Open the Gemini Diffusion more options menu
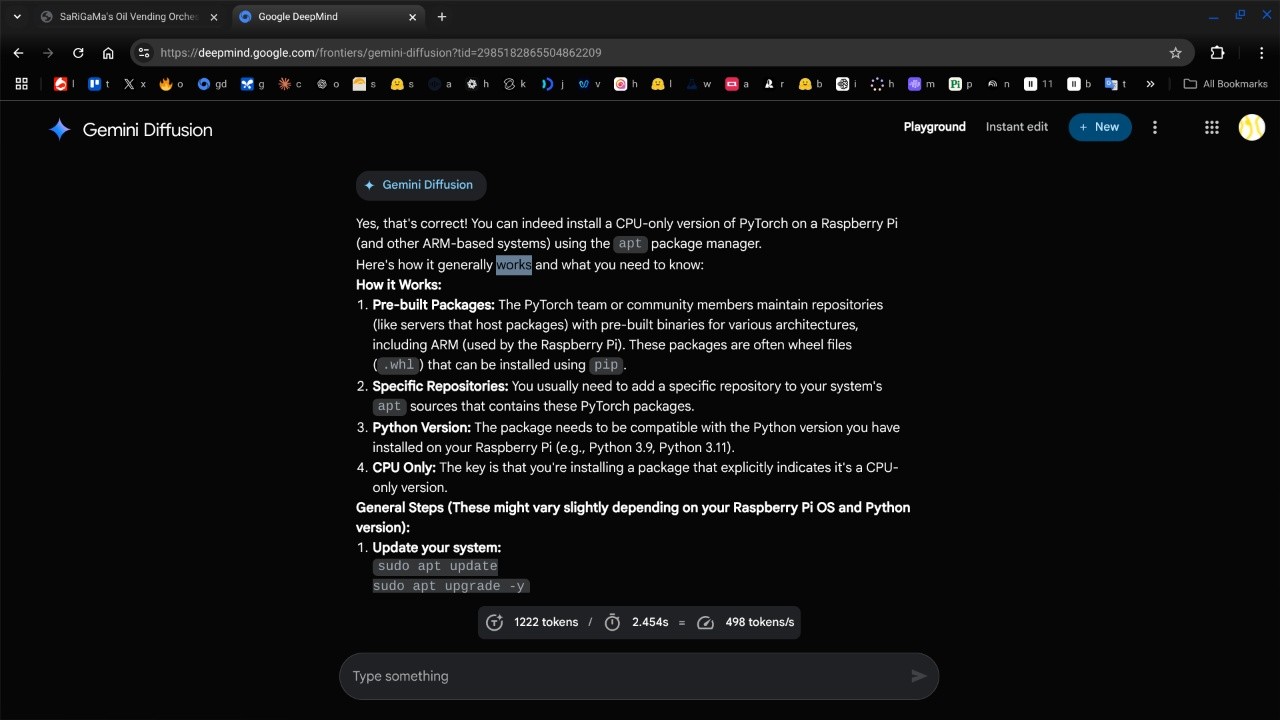Viewport: 1280px width, 720px height. pos(1155,127)
